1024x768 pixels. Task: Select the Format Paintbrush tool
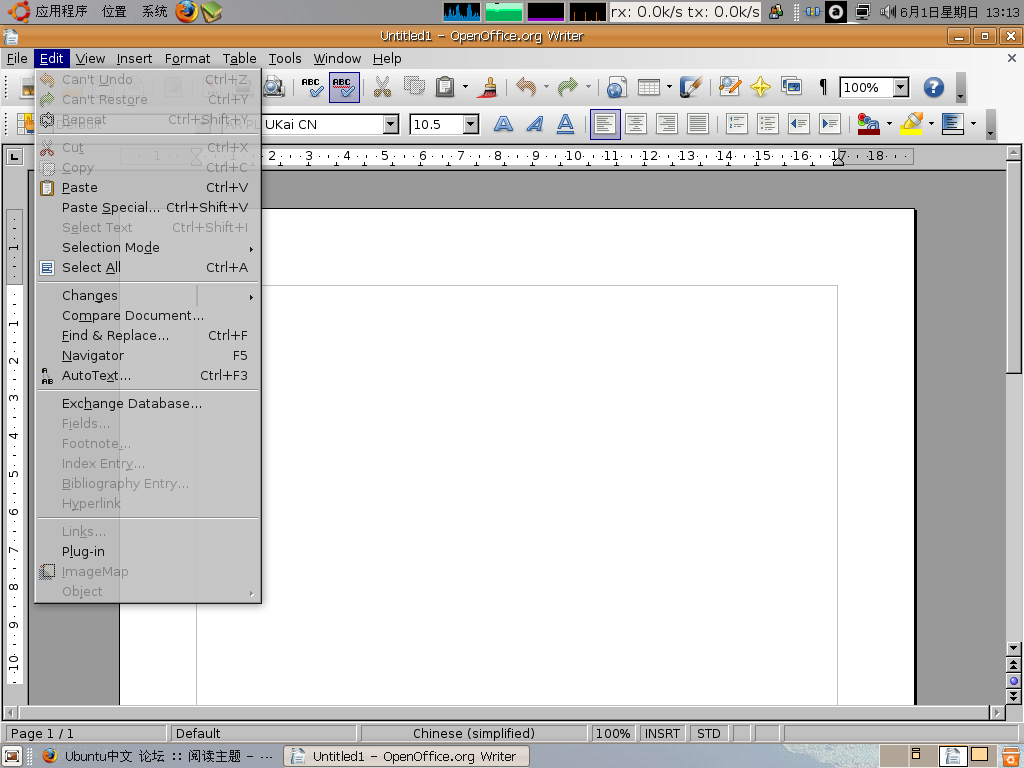[x=488, y=88]
